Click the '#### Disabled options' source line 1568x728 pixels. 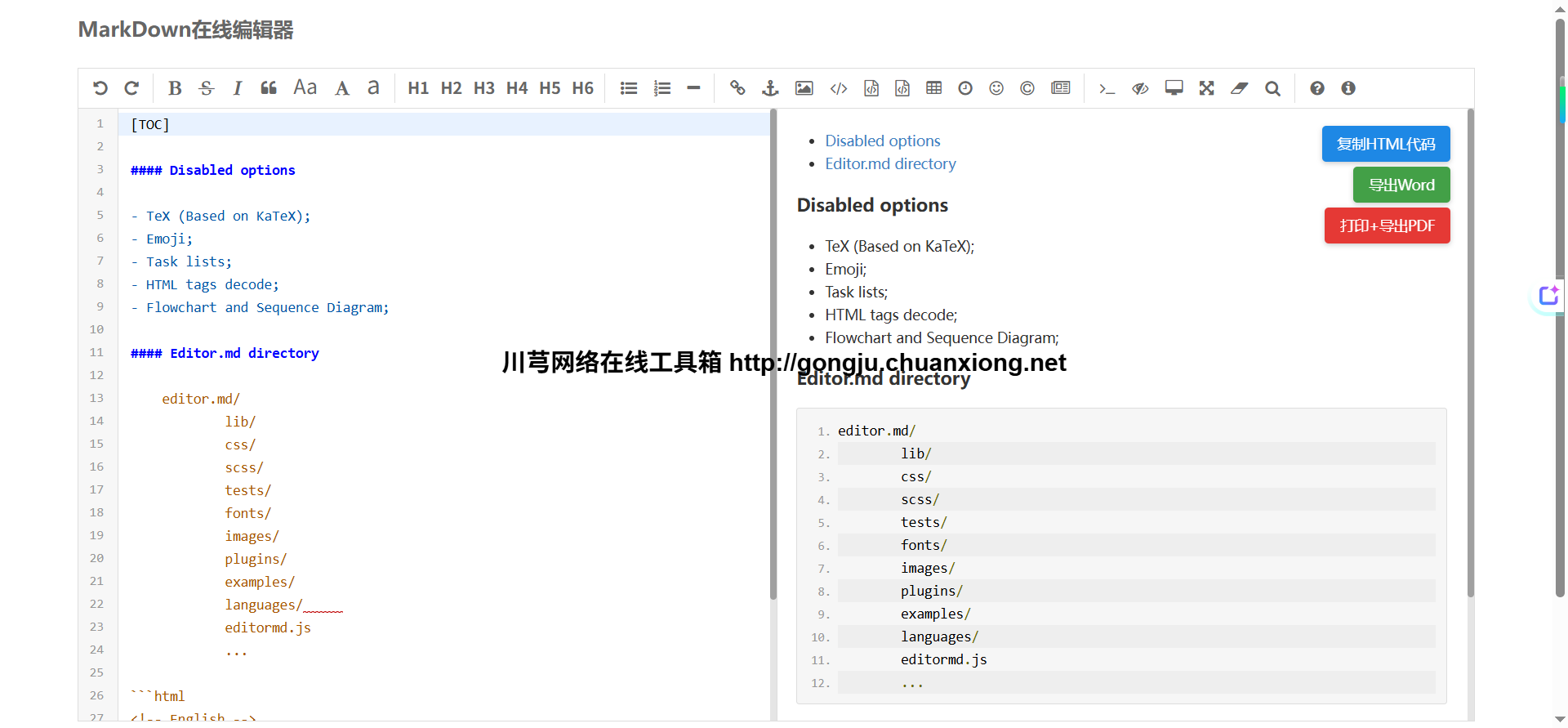coord(212,170)
